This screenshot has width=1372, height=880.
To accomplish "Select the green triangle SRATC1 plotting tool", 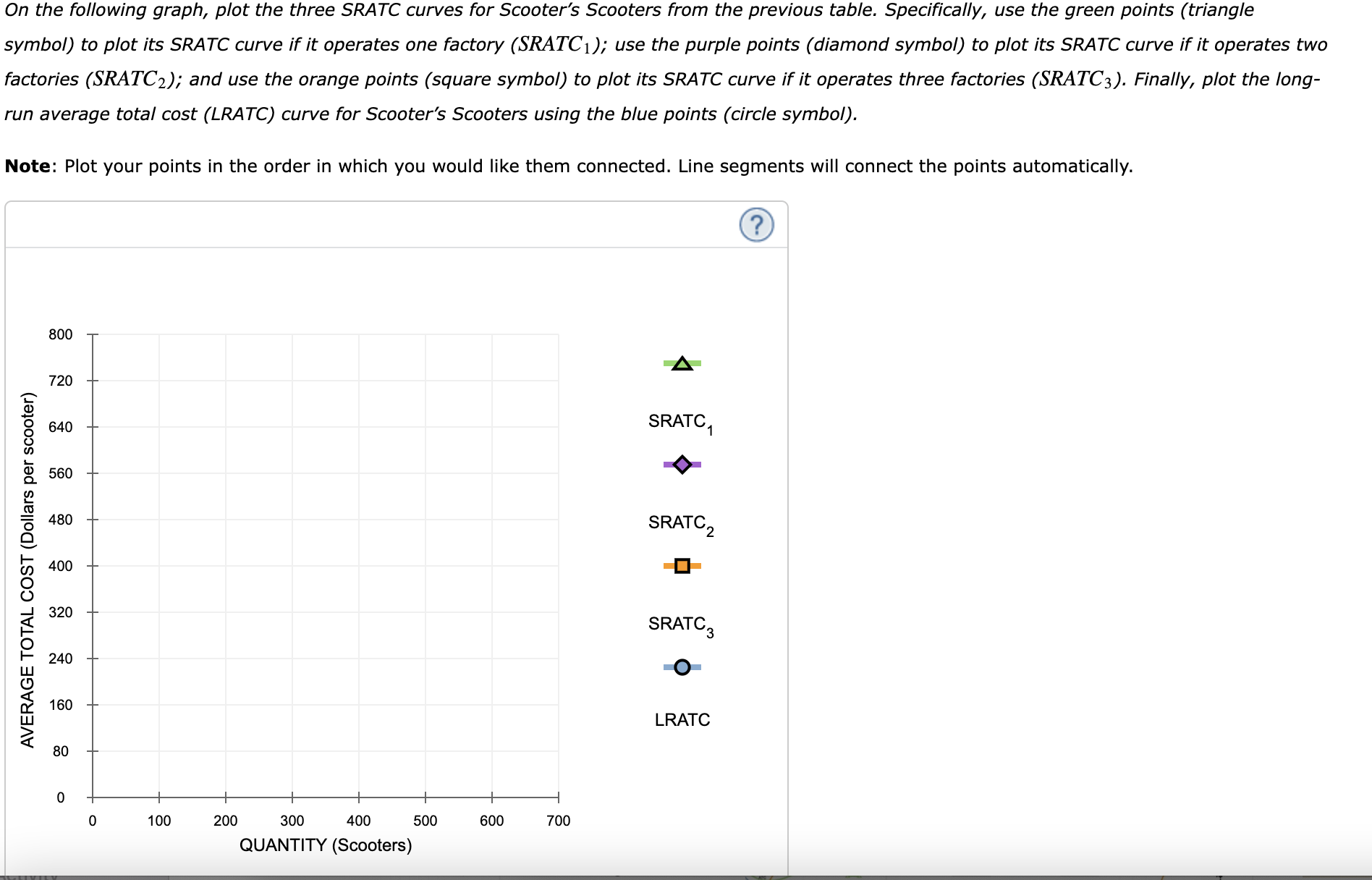I will coord(681,363).
